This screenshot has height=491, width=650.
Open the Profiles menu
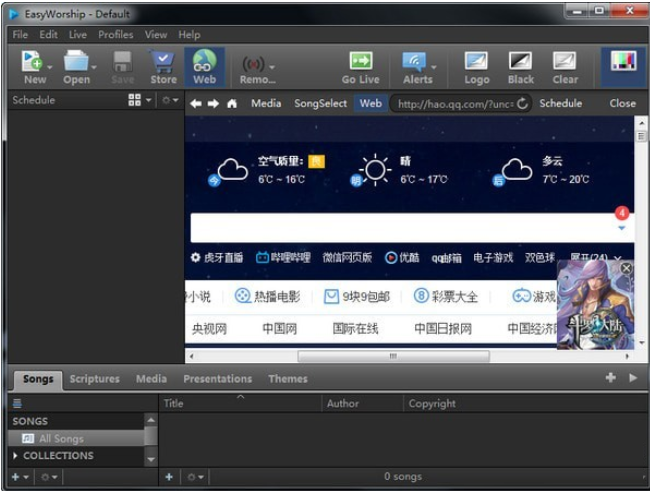(116, 35)
